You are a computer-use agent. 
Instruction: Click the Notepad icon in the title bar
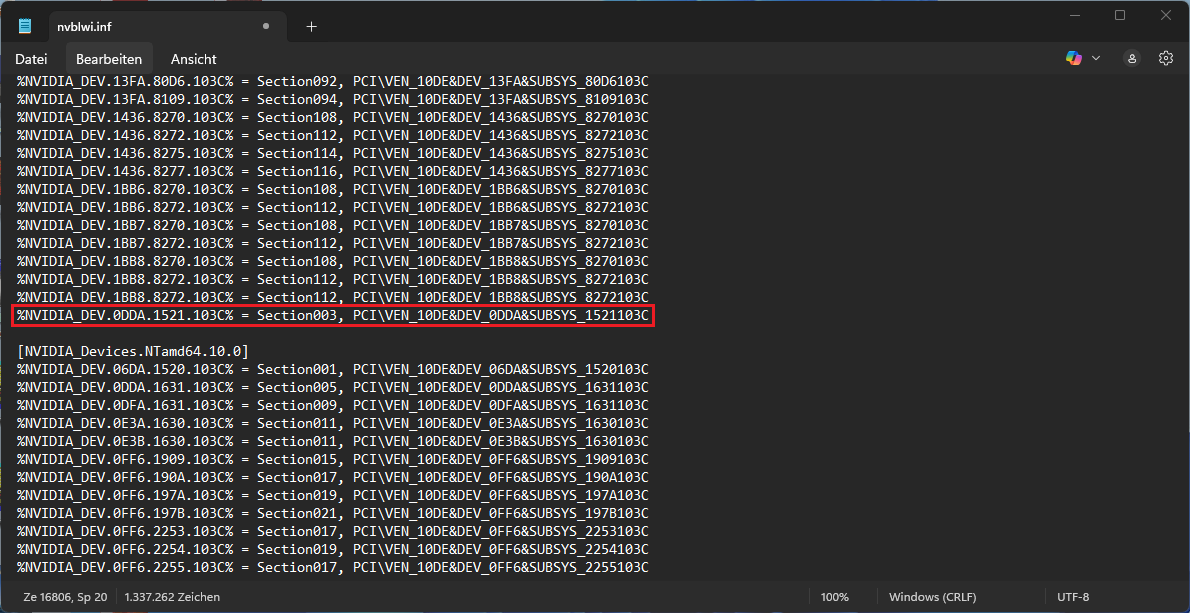(23, 26)
